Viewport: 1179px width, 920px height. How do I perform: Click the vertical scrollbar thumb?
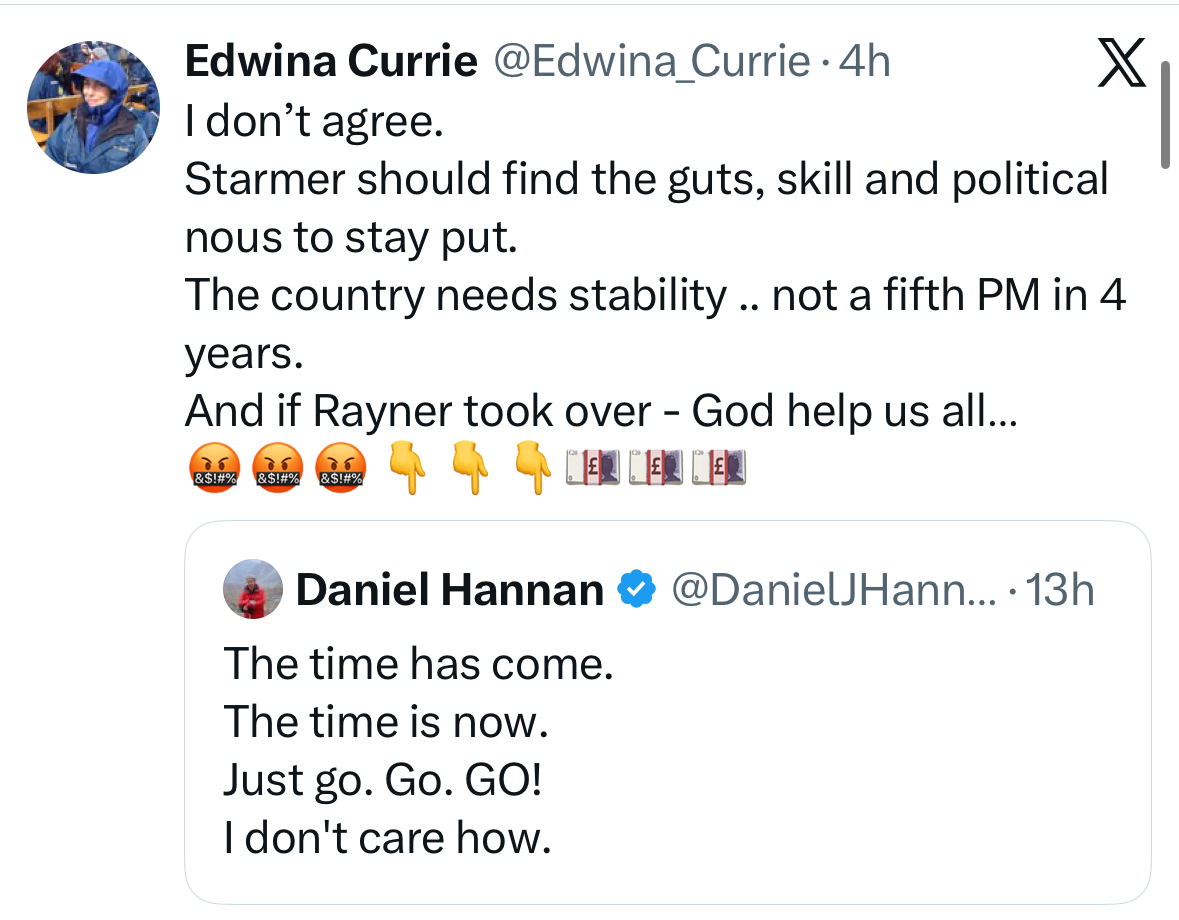(1164, 113)
